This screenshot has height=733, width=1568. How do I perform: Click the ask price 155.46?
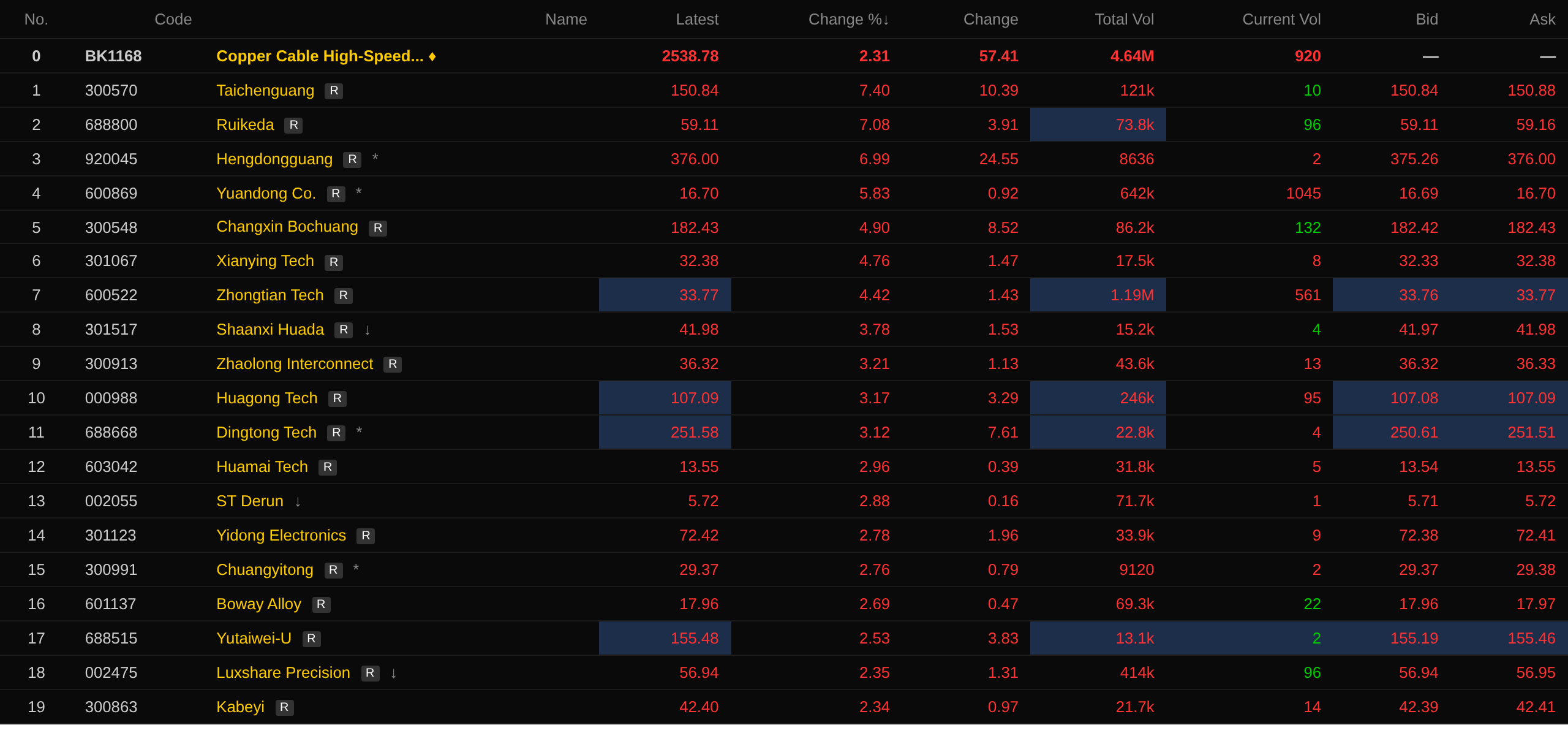coord(1532,639)
